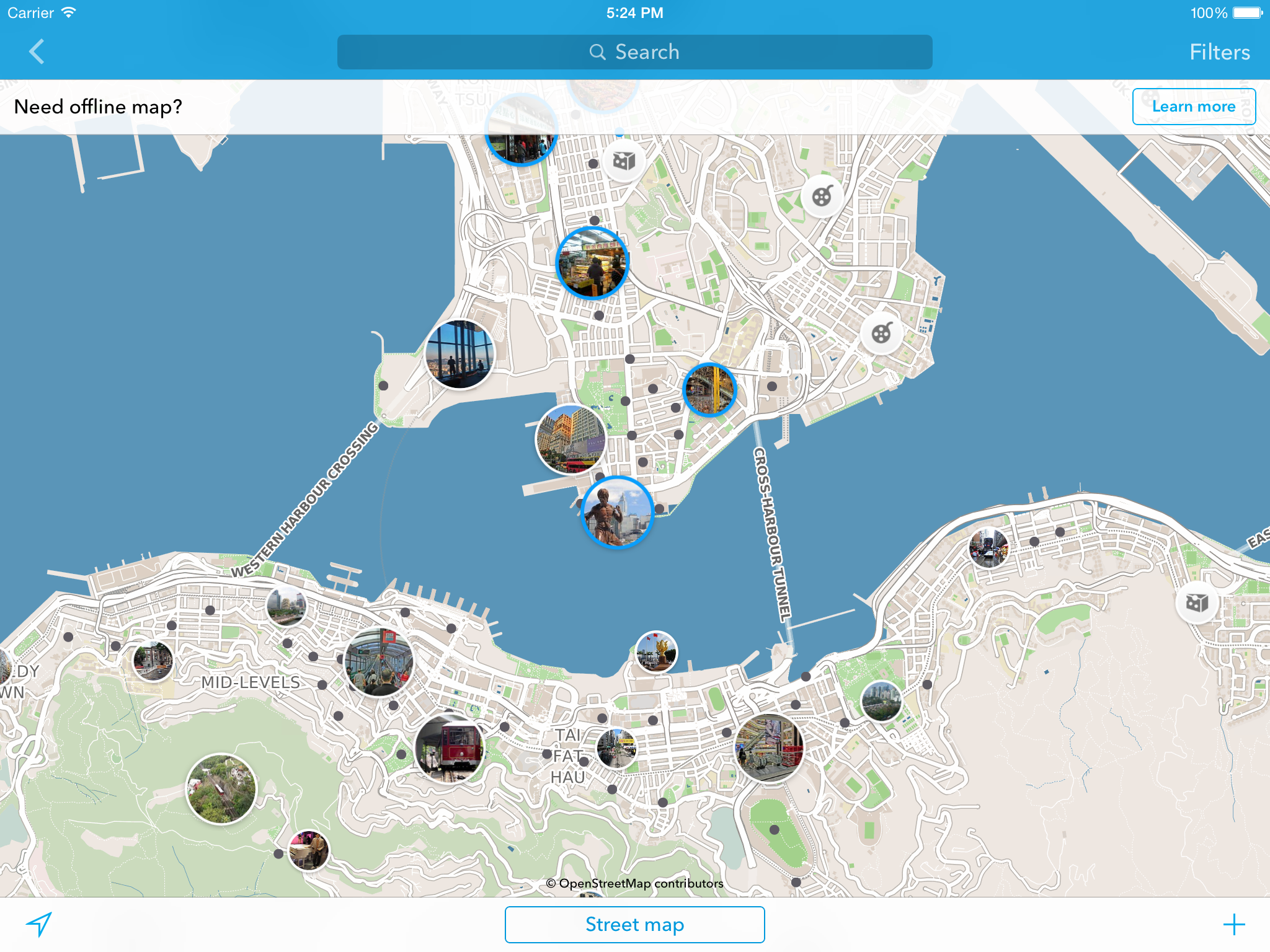Screen dimensions: 1270x952
Task: Open the aerial park photo marker
Action: tap(882, 701)
